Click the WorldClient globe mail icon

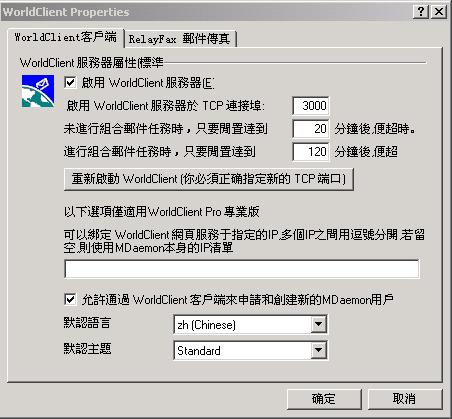[x=38, y=91]
